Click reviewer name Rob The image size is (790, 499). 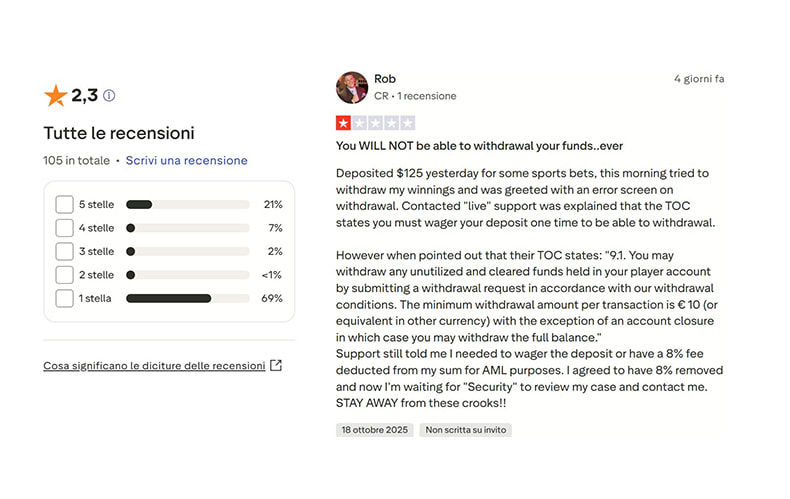coord(385,79)
